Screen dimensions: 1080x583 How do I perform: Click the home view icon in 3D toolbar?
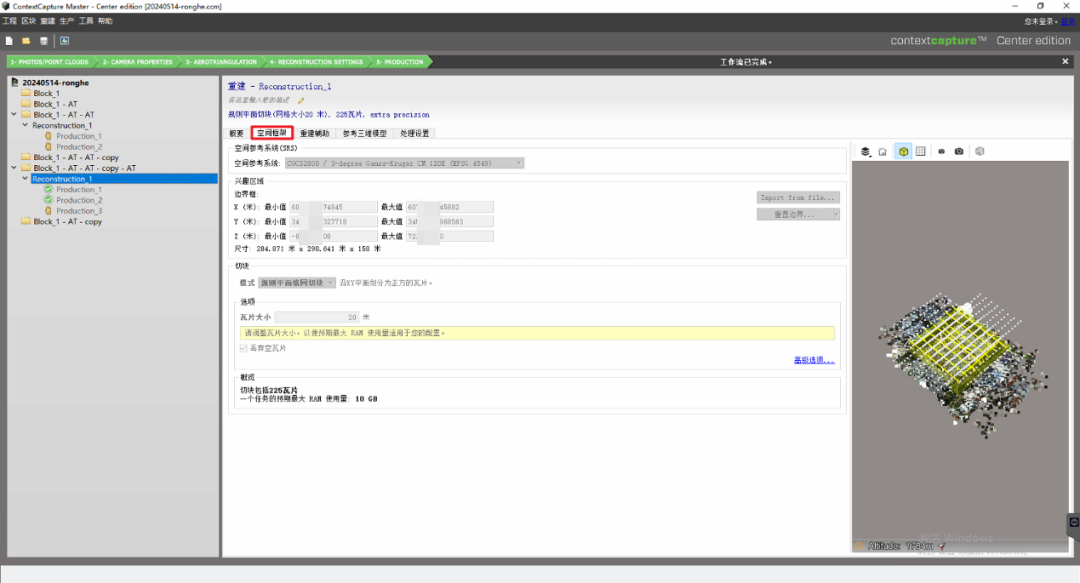point(882,152)
